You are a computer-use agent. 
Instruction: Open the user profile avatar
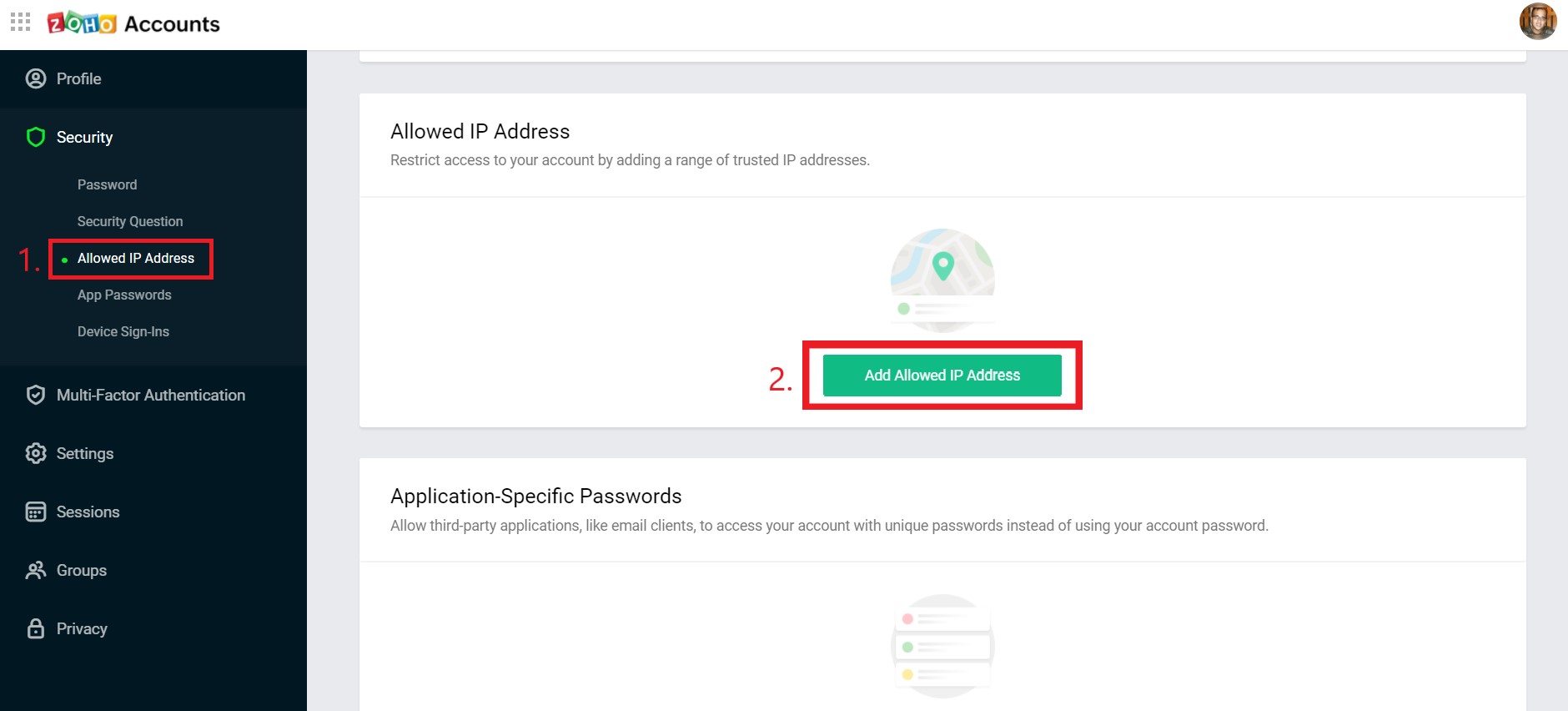(1537, 22)
